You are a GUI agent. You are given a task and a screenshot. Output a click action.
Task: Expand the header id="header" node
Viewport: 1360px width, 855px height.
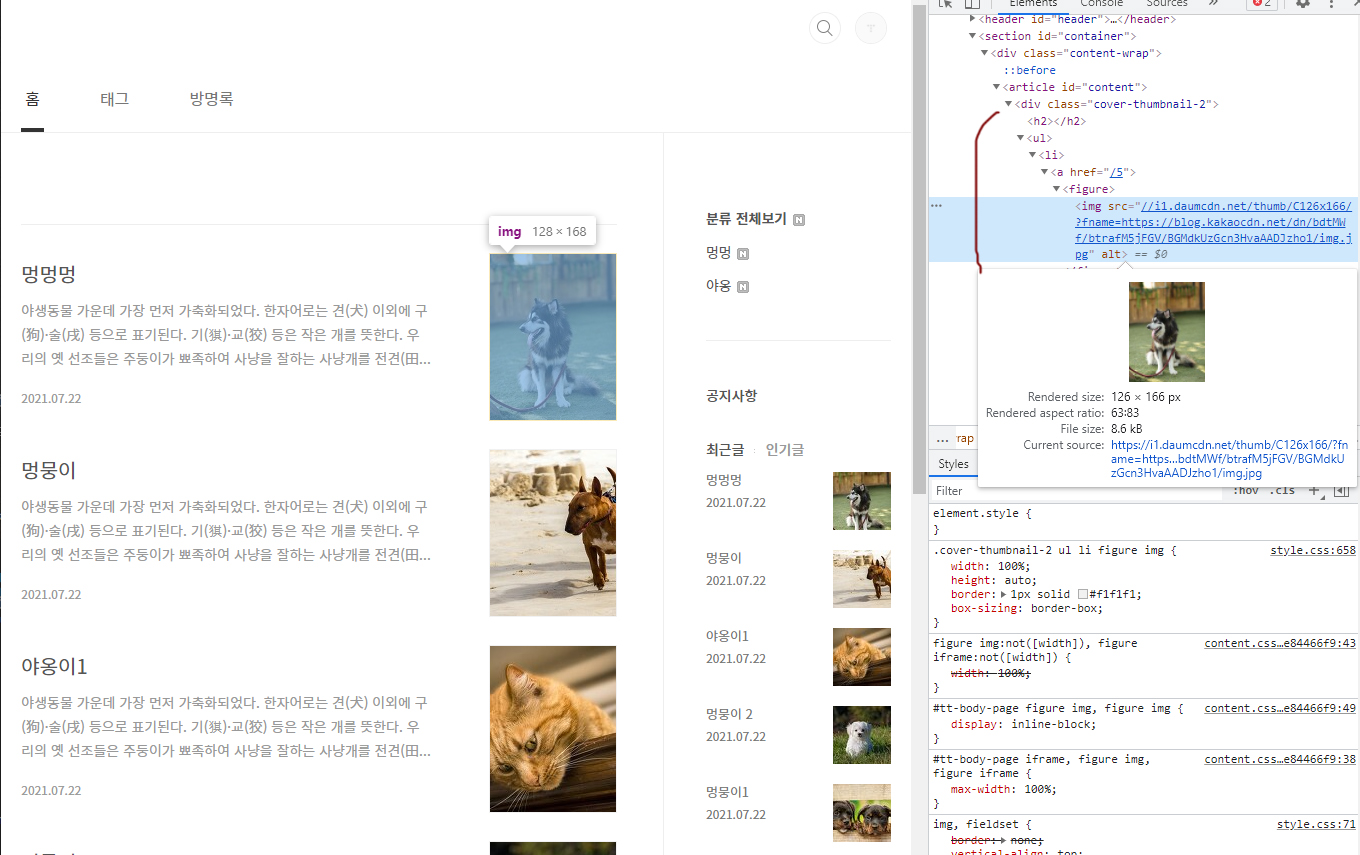point(973,19)
